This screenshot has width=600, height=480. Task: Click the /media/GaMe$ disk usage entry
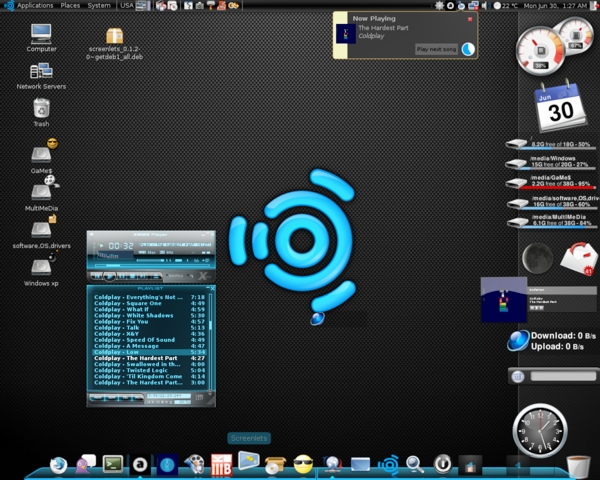tap(550, 182)
